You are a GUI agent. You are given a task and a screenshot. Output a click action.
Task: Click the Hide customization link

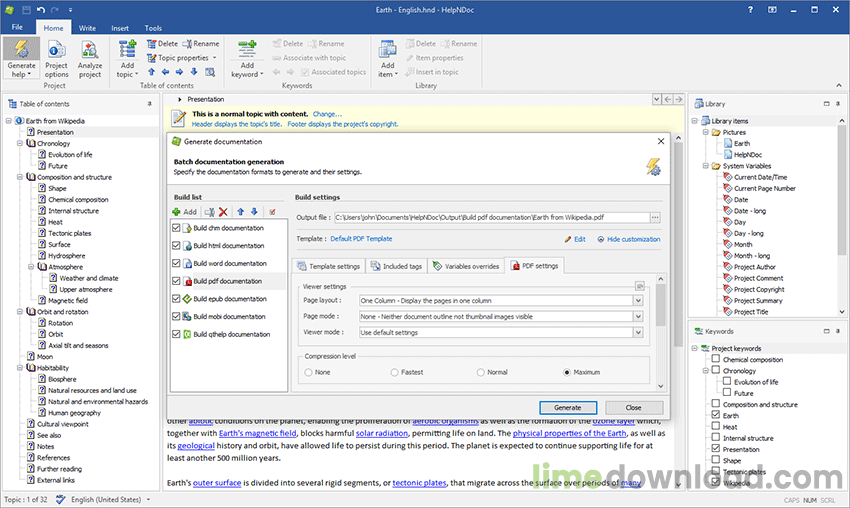(x=633, y=240)
